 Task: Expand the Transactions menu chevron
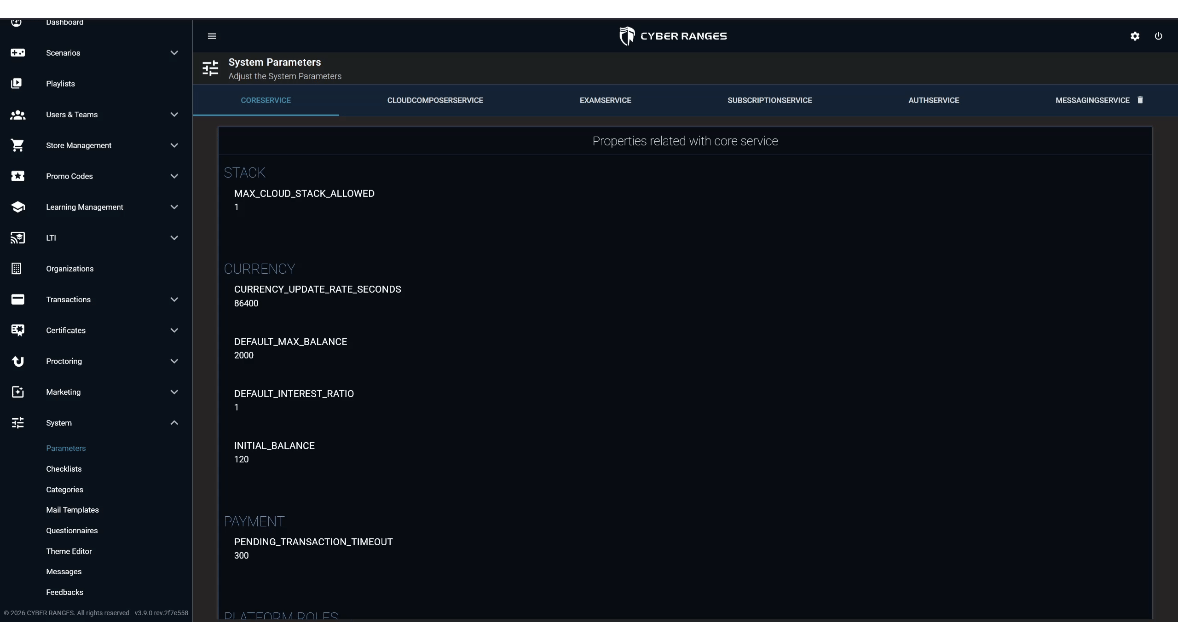pyautogui.click(x=174, y=299)
